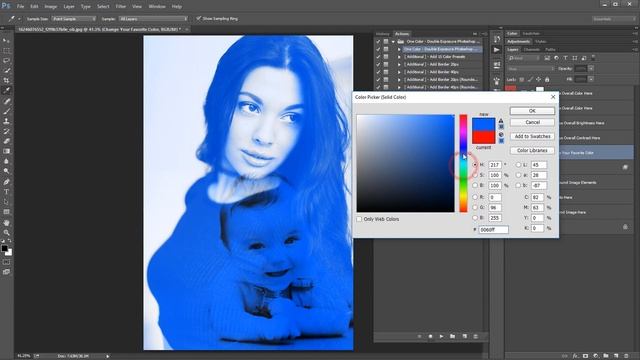
Task: Open the Sample All Layers dropdown
Action: click(x=153, y=19)
